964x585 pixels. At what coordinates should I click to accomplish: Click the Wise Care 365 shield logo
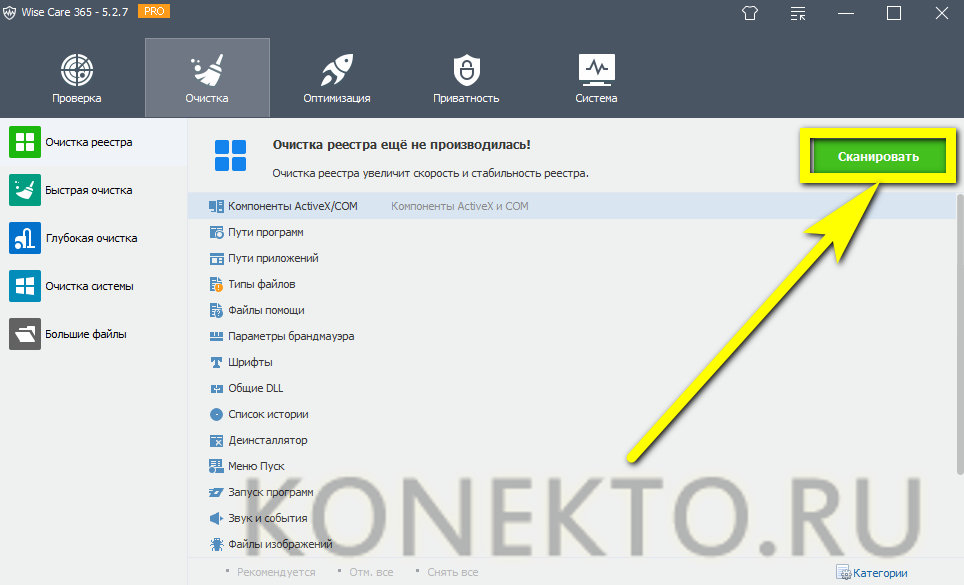click(9, 13)
